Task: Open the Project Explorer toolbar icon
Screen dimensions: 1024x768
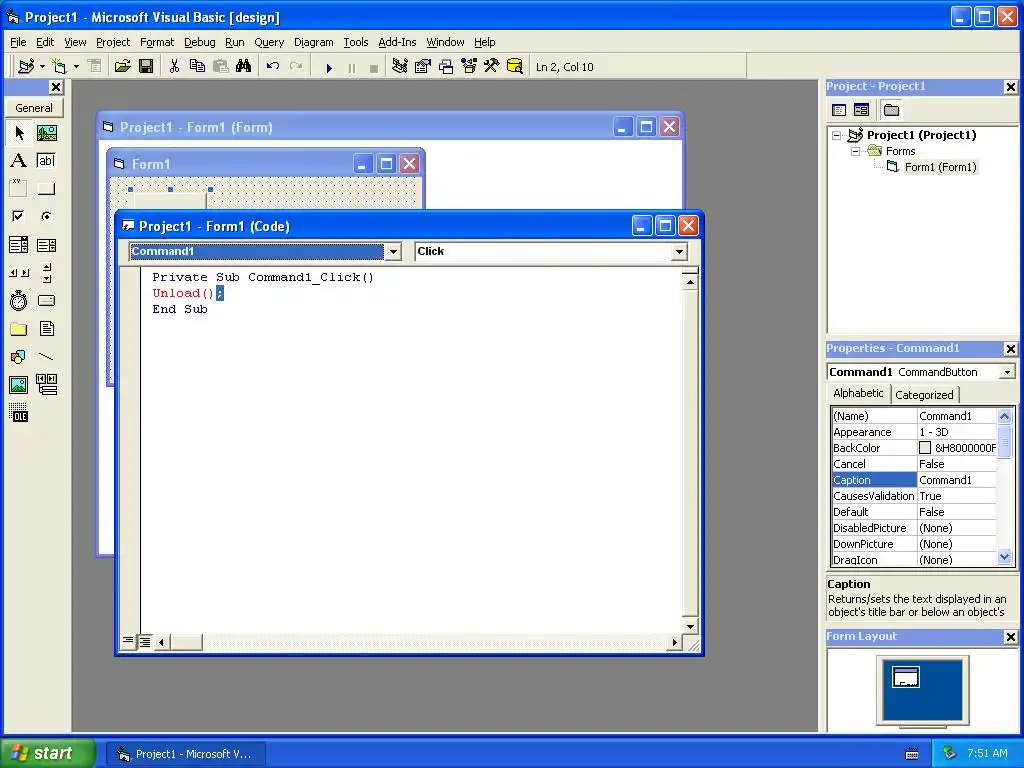Action: 400,67
